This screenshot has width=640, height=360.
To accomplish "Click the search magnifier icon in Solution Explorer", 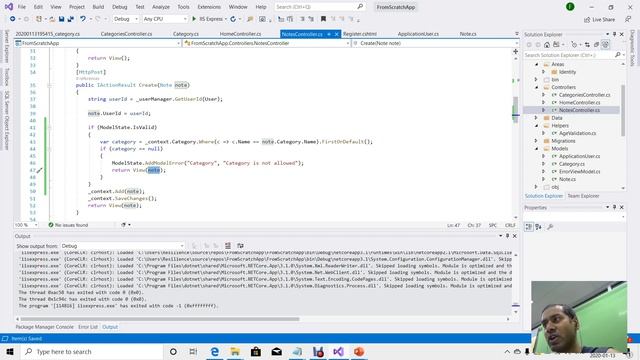I will click(x=618, y=55).
